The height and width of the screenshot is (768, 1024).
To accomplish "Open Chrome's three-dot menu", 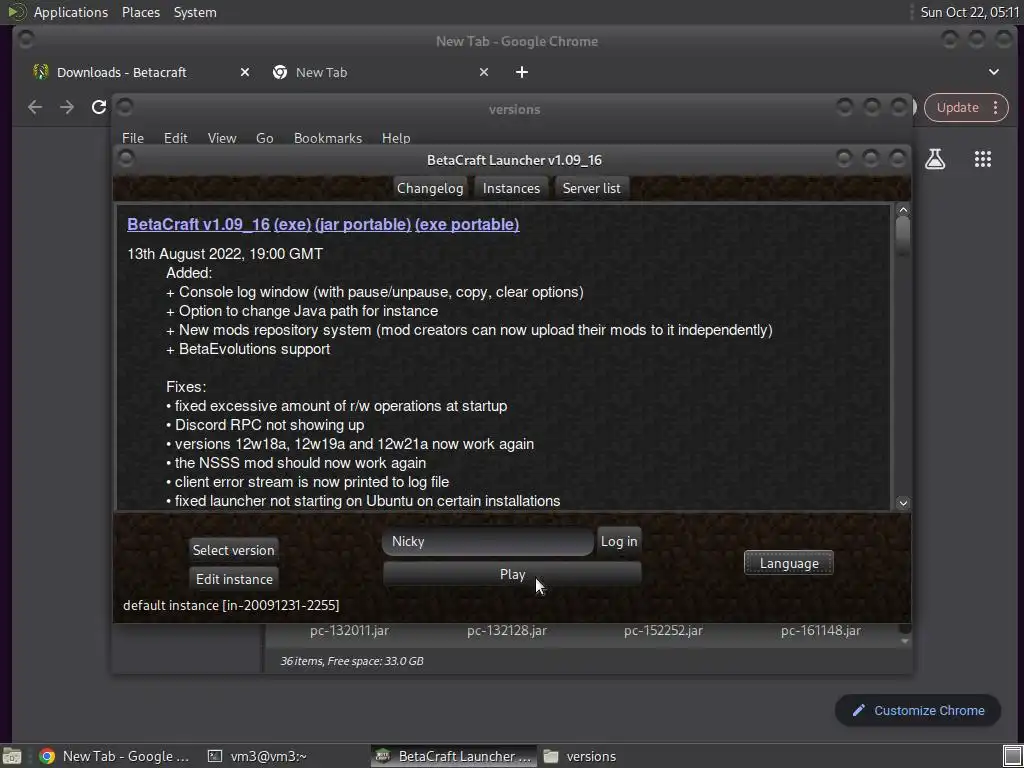I will 995,108.
